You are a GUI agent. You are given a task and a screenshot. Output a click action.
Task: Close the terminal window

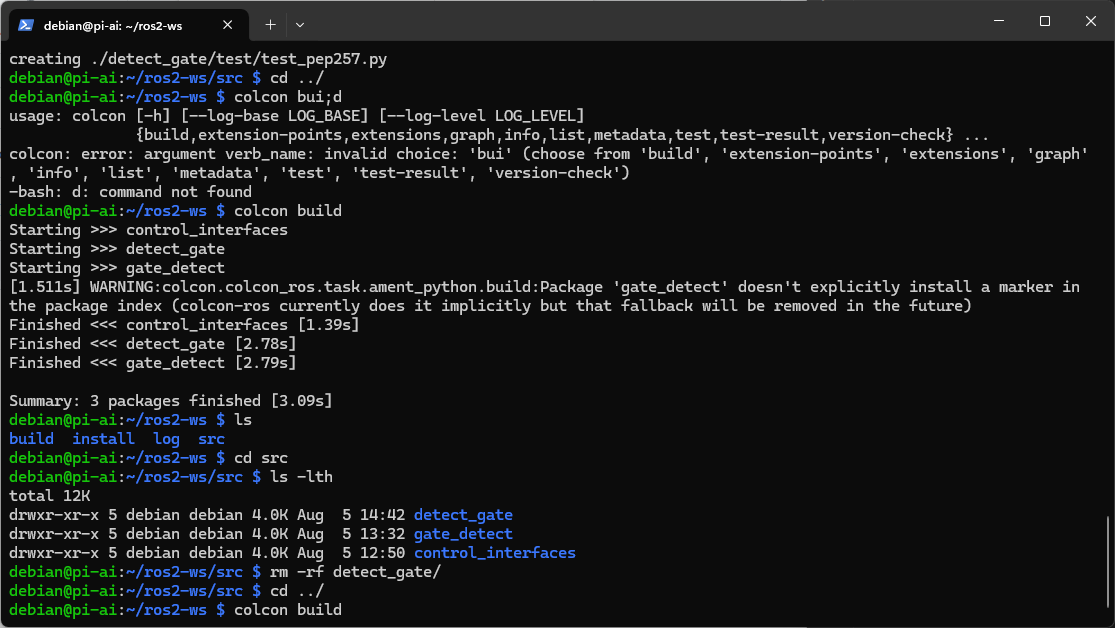[x=1090, y=21]
